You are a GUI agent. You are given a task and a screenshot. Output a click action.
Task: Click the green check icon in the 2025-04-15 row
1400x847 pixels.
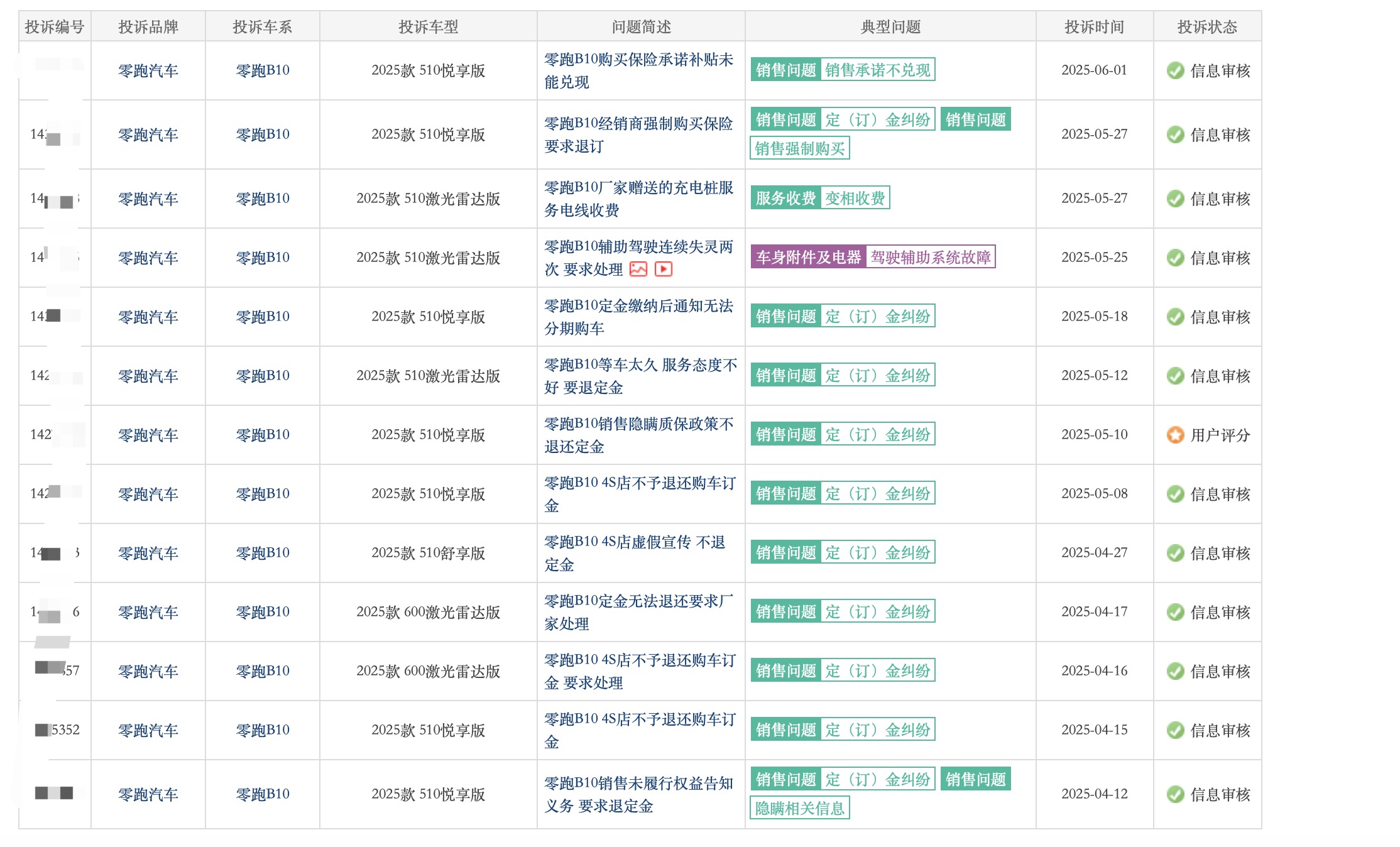(x=1175, y=730)
